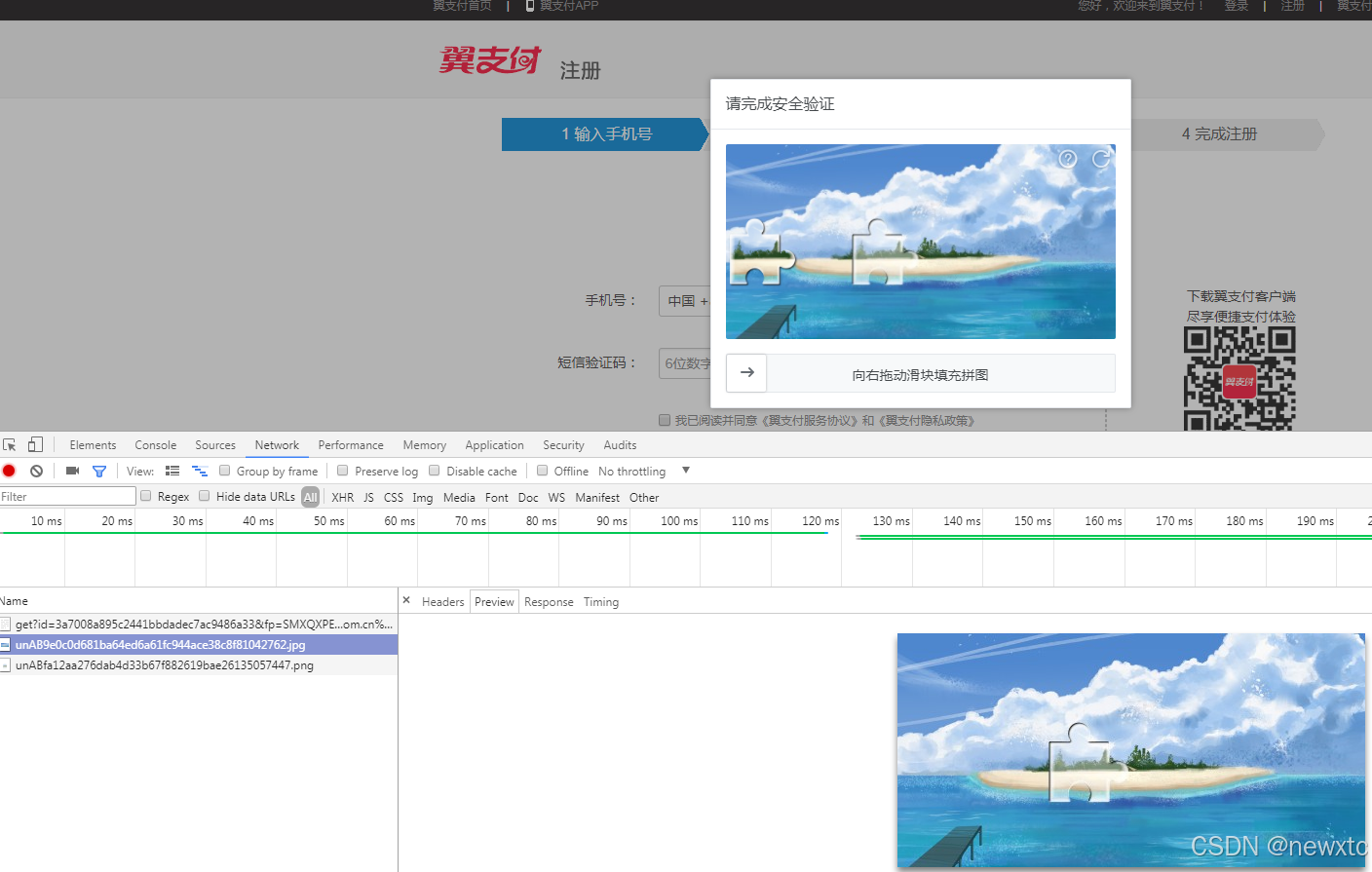This screenshot has width=1372, height=872.
Task: Filter requests by Img type
Action: (422, 497)
